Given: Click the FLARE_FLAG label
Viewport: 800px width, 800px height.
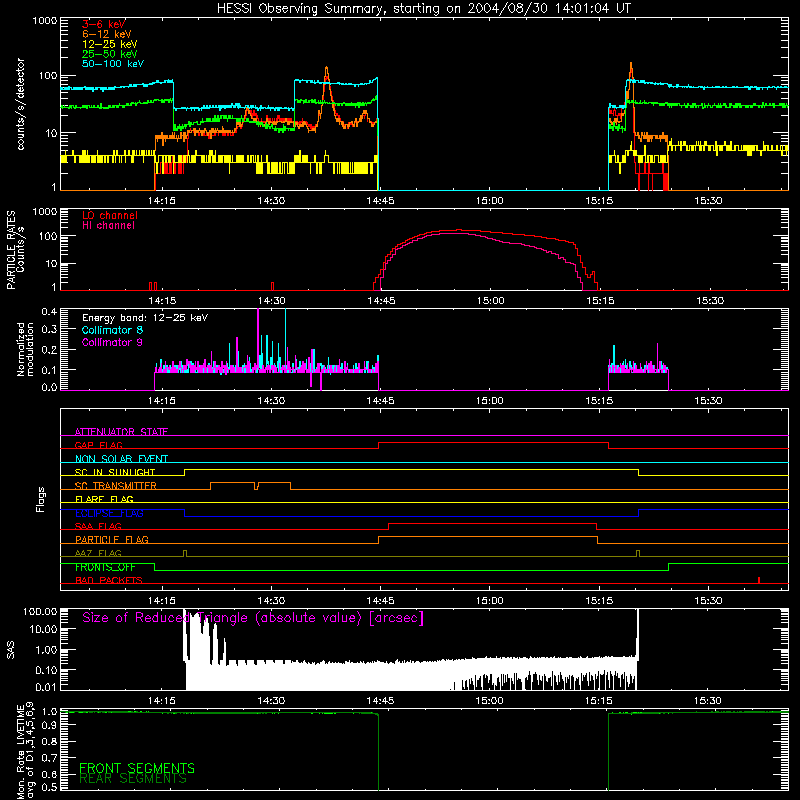Looking at the screenshot, I should (104, 499).
